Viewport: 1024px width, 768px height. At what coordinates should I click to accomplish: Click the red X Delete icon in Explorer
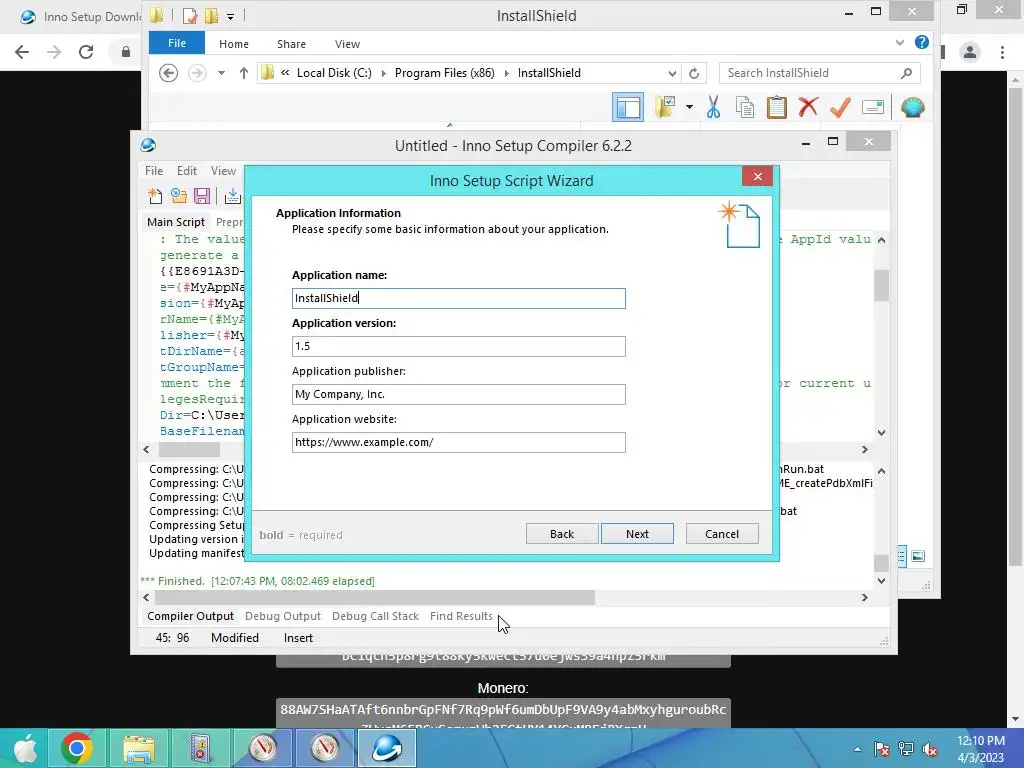(x=808, y=106)
